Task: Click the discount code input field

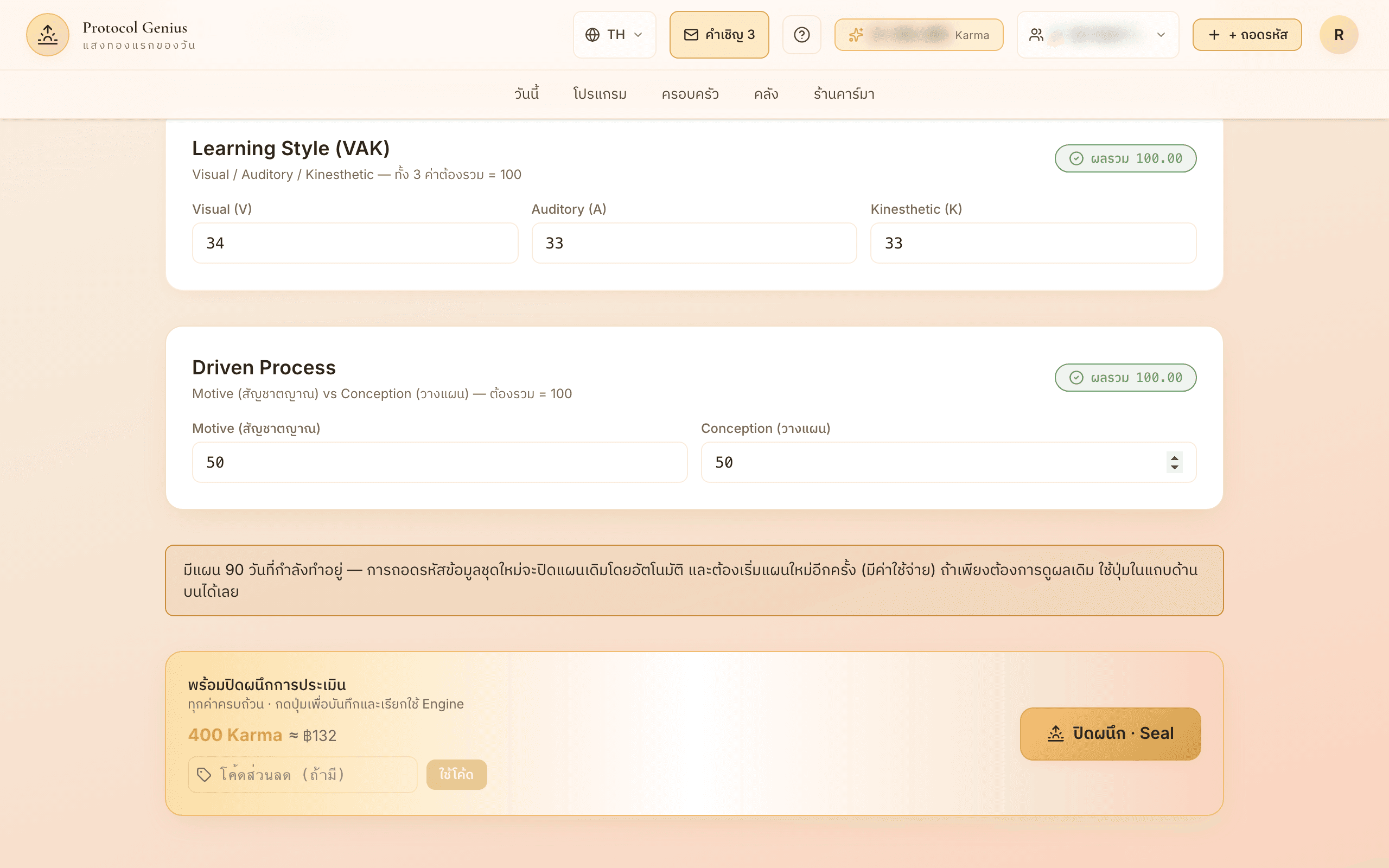Action: (302, 775)
